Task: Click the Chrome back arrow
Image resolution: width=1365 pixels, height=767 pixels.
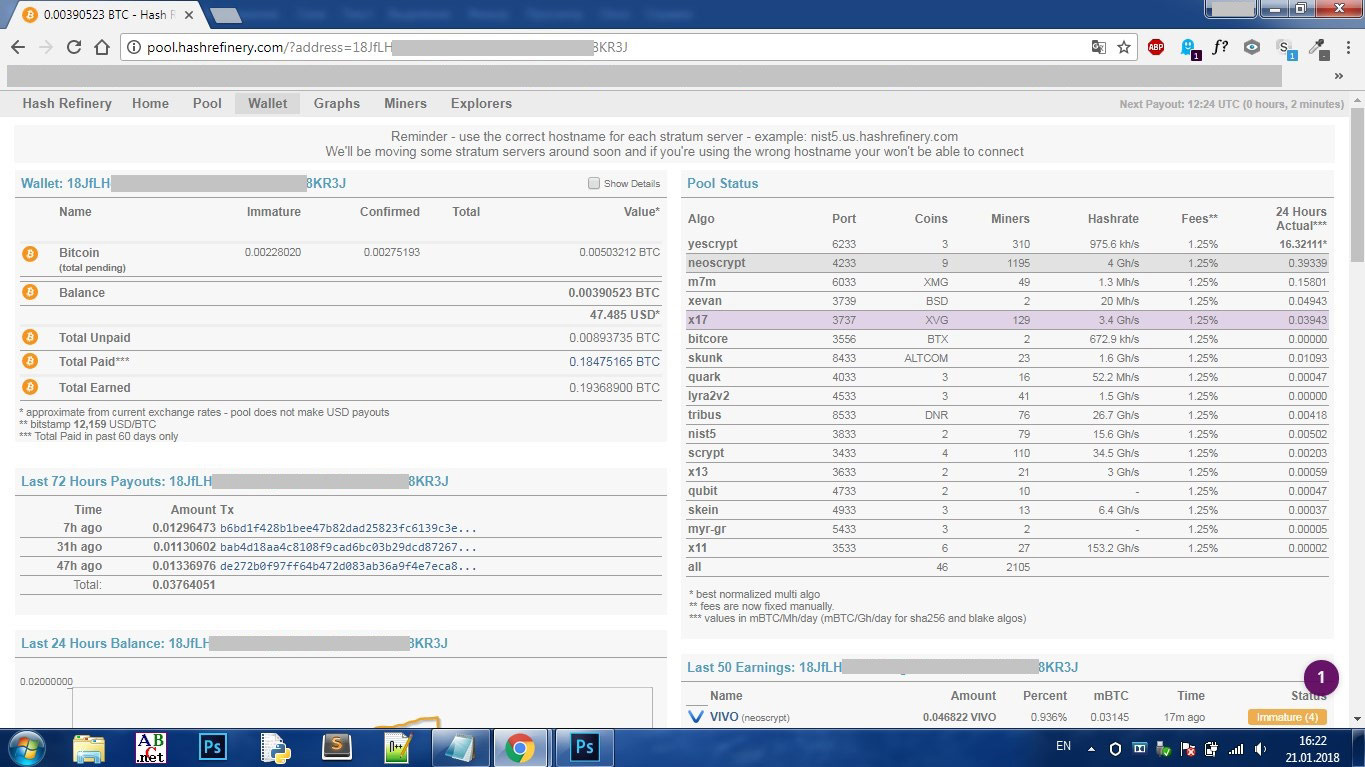Action: tap(18, 47)
